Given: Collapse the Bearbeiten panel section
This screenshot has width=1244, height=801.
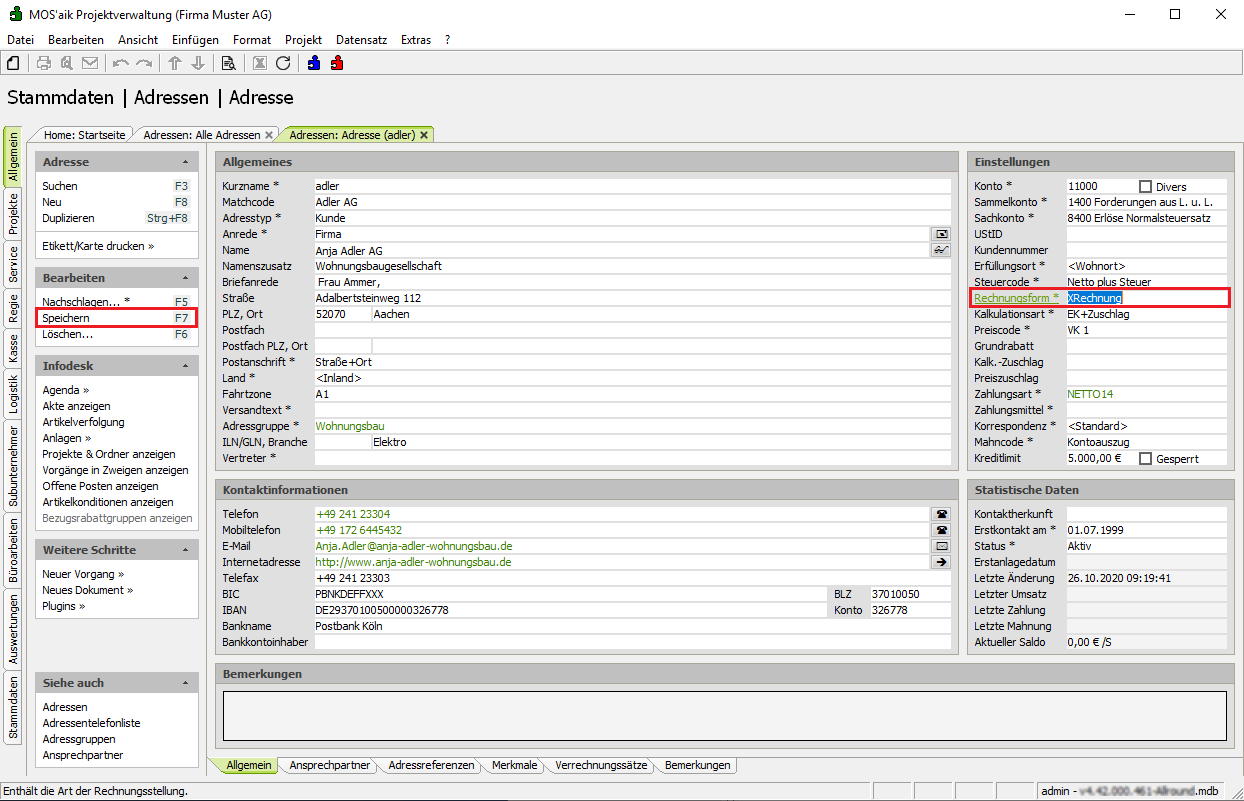Looking at the screenshot, I should (185, 278).
